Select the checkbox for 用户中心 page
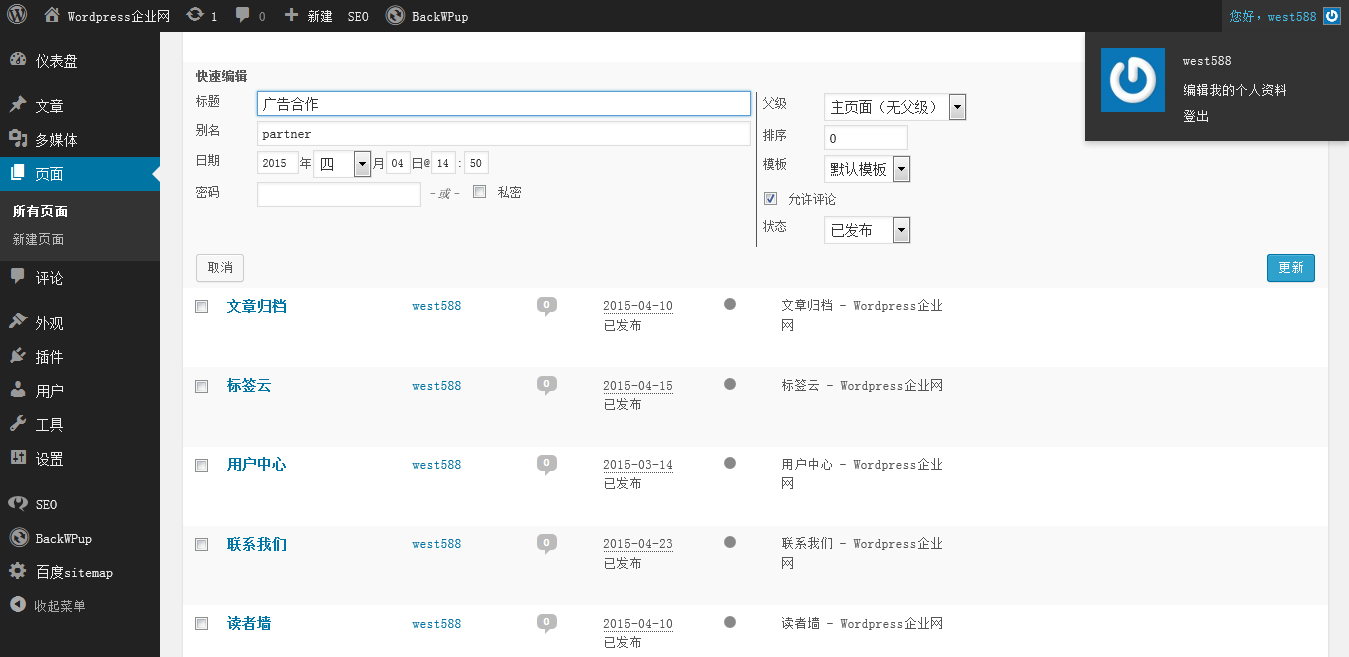1349x657 pixels. tap(201, 465)
